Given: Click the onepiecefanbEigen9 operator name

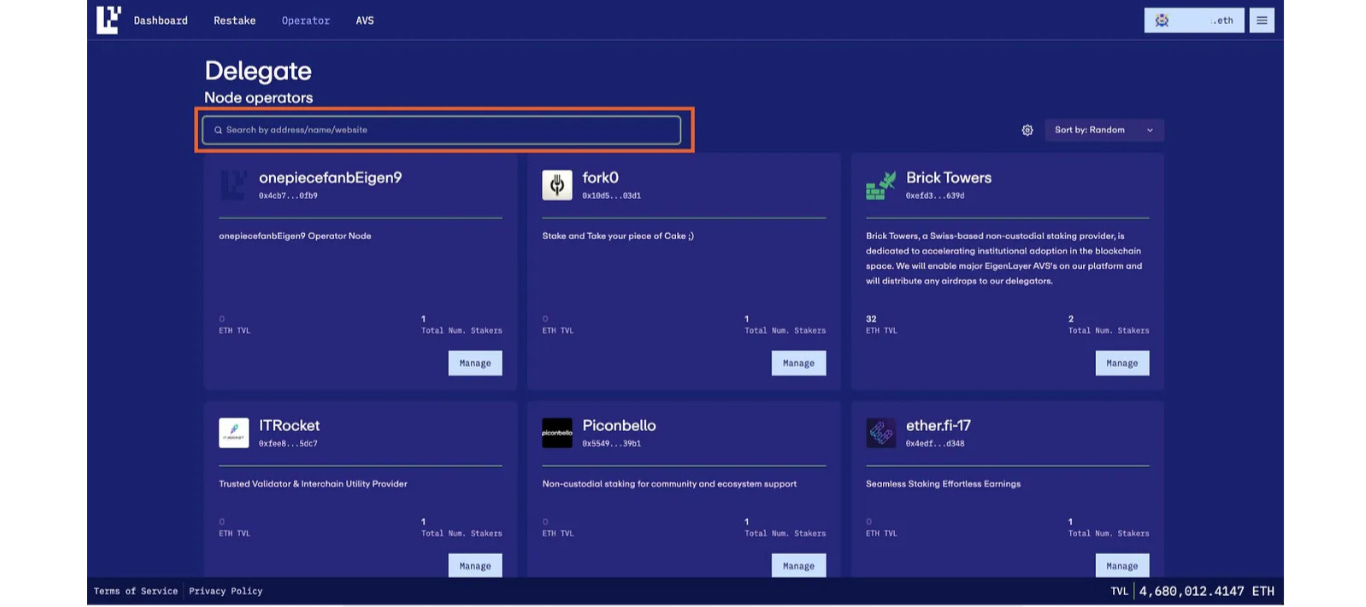Looking at the screenshot, I should [330, 177].
